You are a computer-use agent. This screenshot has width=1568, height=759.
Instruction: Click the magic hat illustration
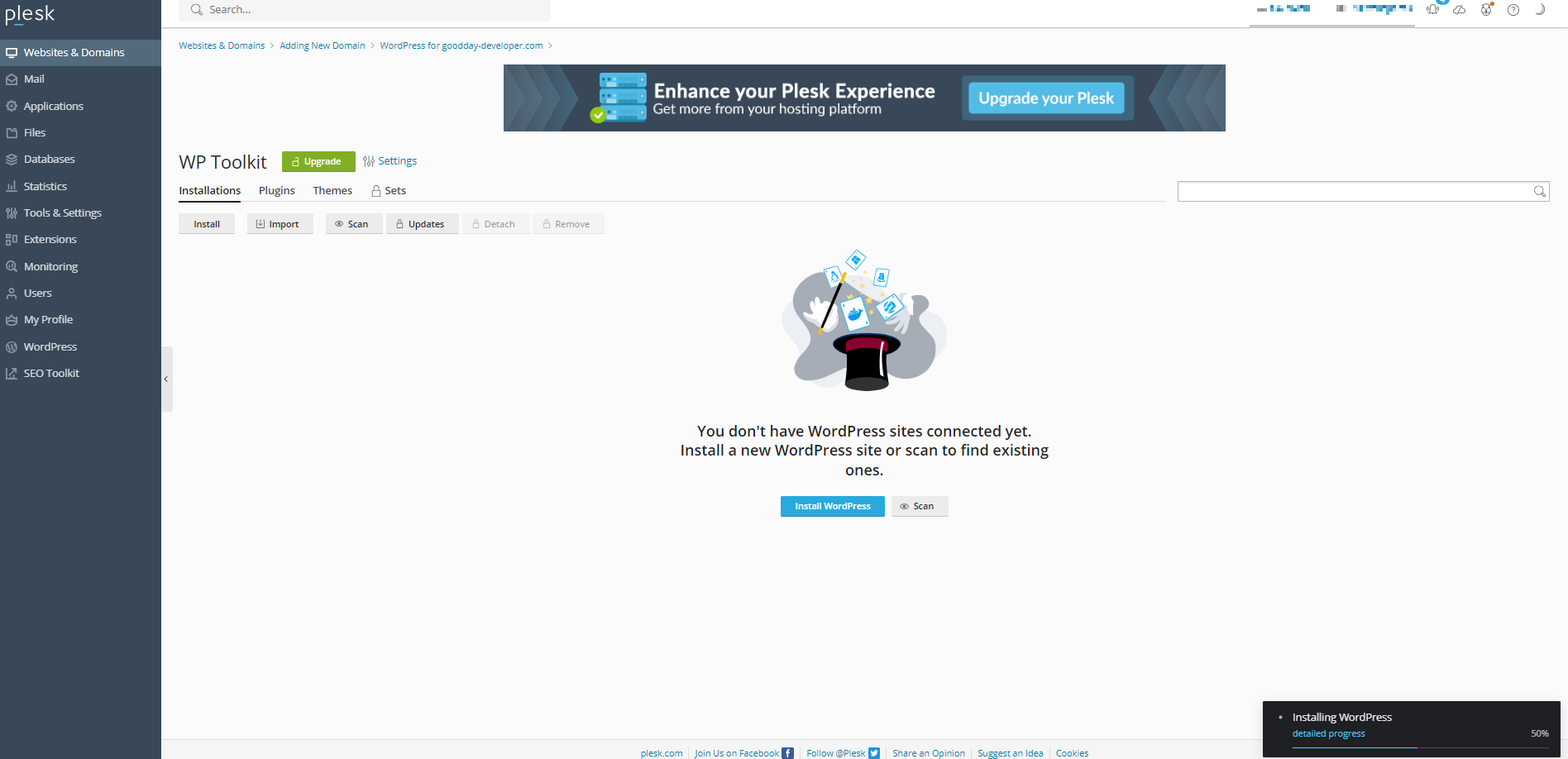pyautogui.click(x=864, y=321)
